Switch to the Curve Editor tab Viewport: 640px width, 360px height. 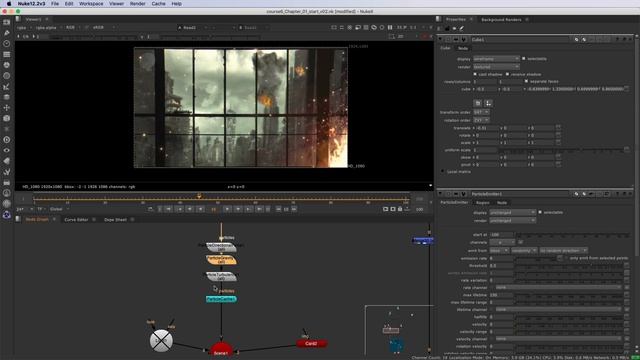click(76, 220)
